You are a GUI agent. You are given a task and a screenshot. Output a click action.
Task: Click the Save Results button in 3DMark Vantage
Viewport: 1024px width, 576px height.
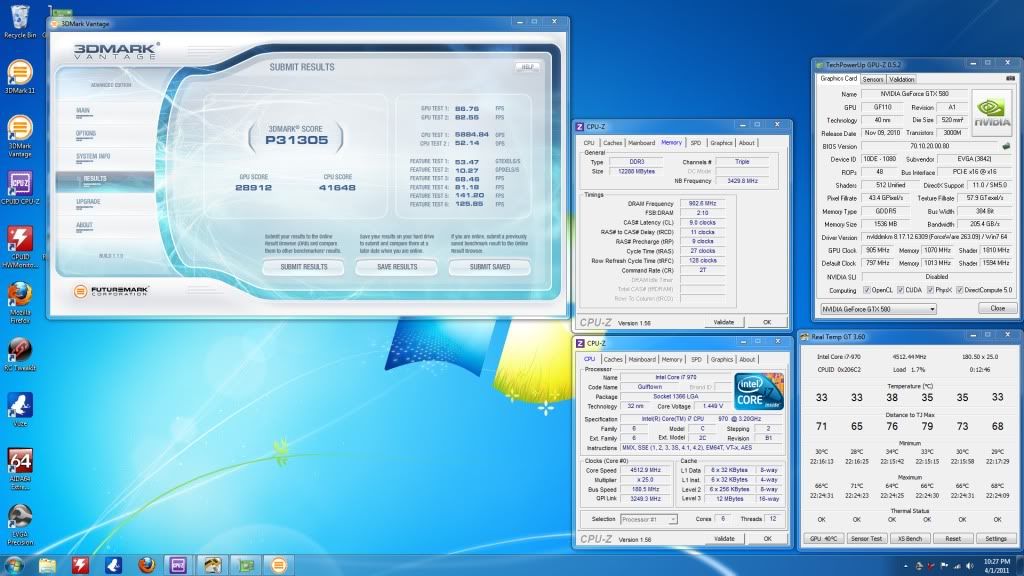click(397, 267)
